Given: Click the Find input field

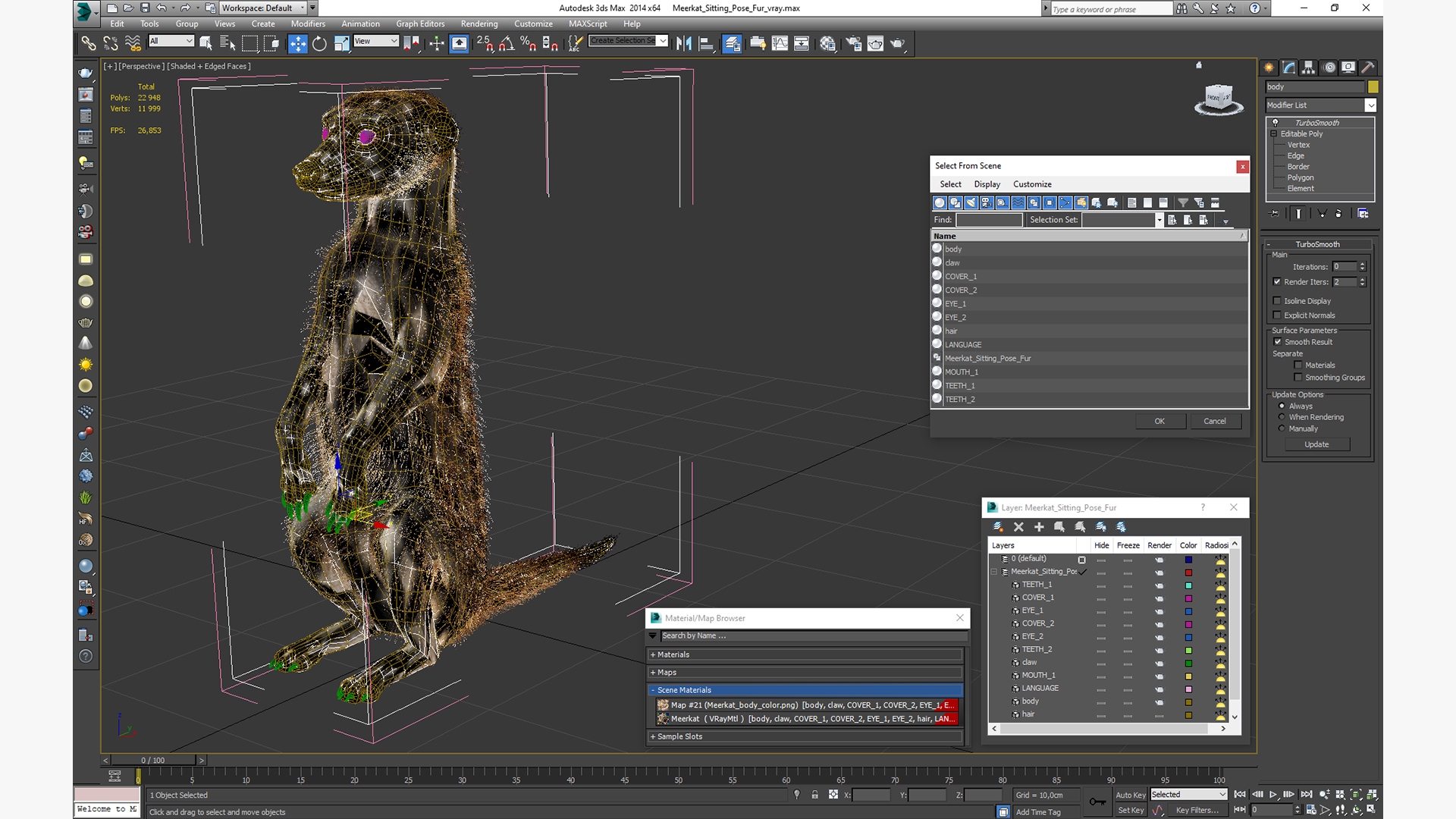Looking at the screenshot, I should point(989,220).
